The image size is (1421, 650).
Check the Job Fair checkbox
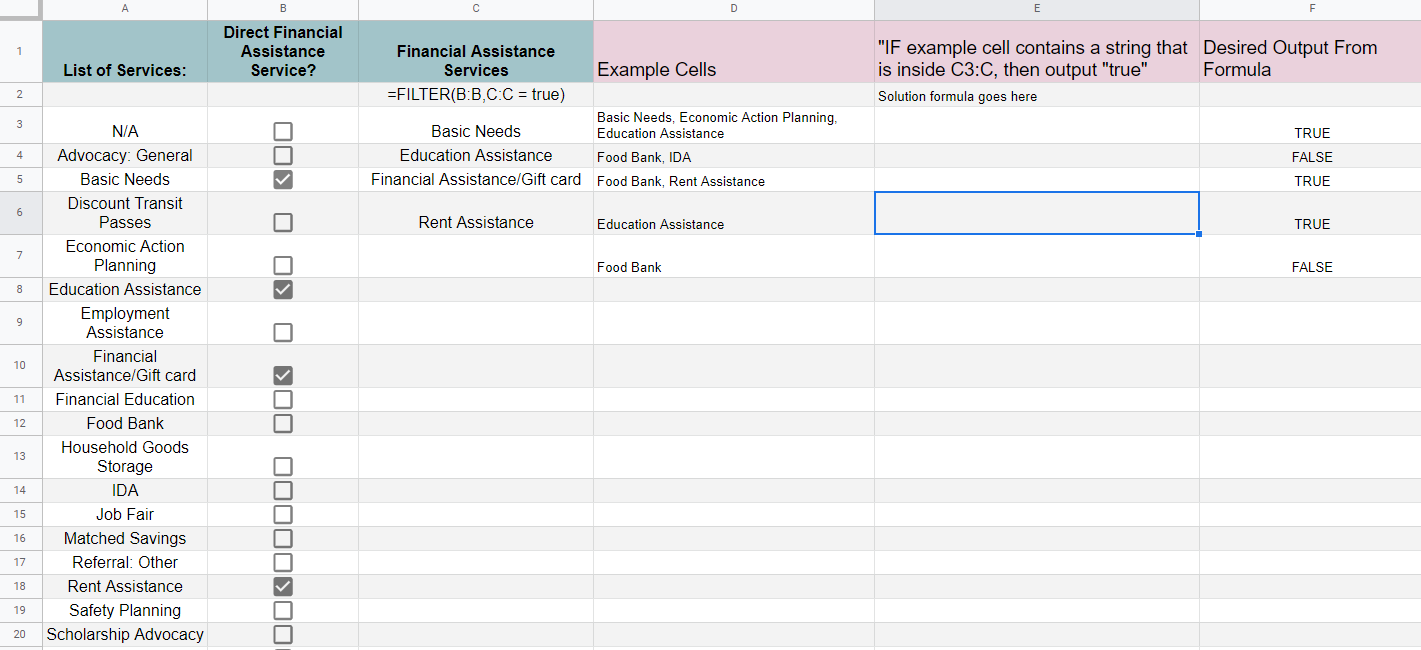coord(283,514)
